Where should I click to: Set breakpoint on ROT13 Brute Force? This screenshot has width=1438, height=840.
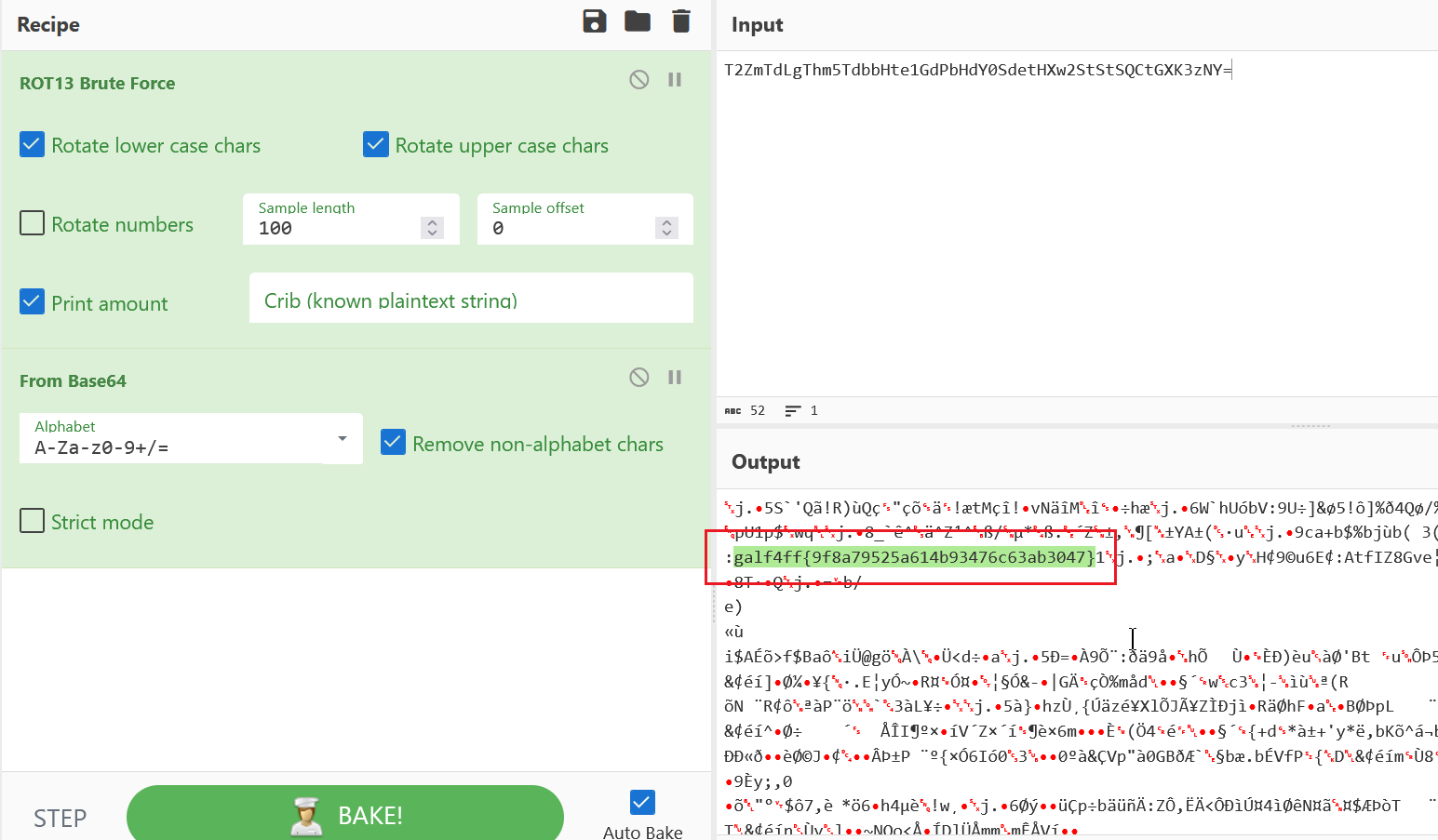tap(675, 80)
